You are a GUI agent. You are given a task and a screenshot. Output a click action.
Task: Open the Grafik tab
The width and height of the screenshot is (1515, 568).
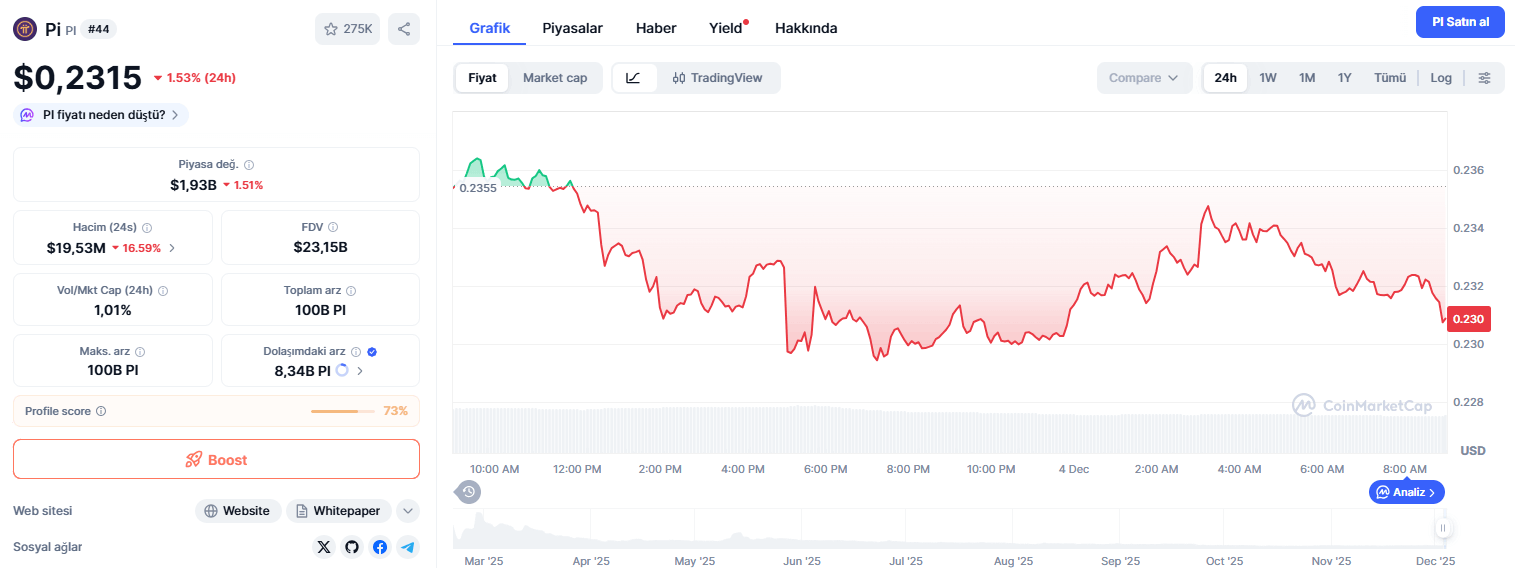pyautogui.click(x=490, y=28)
